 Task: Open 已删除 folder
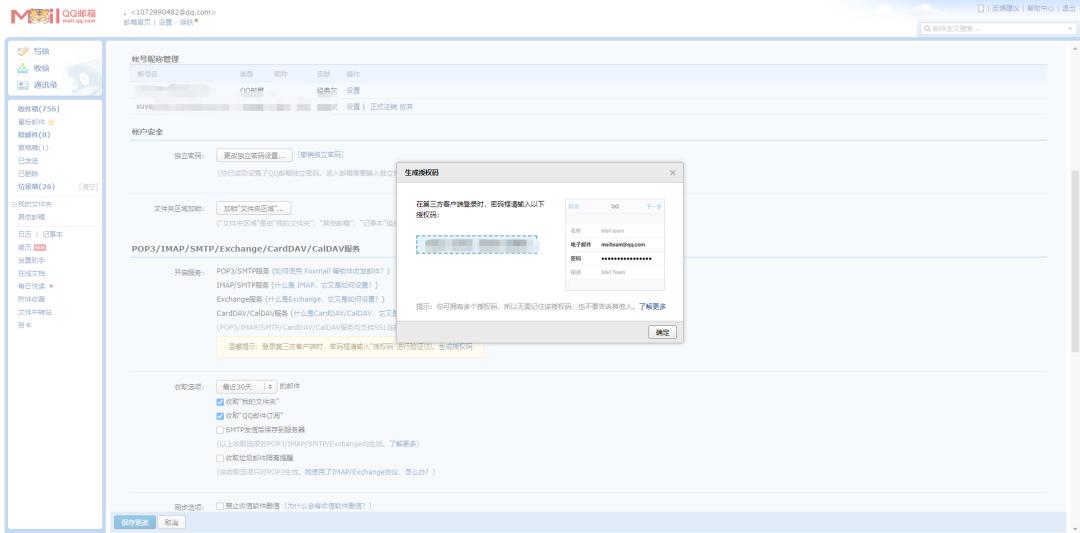coord(28,174)
